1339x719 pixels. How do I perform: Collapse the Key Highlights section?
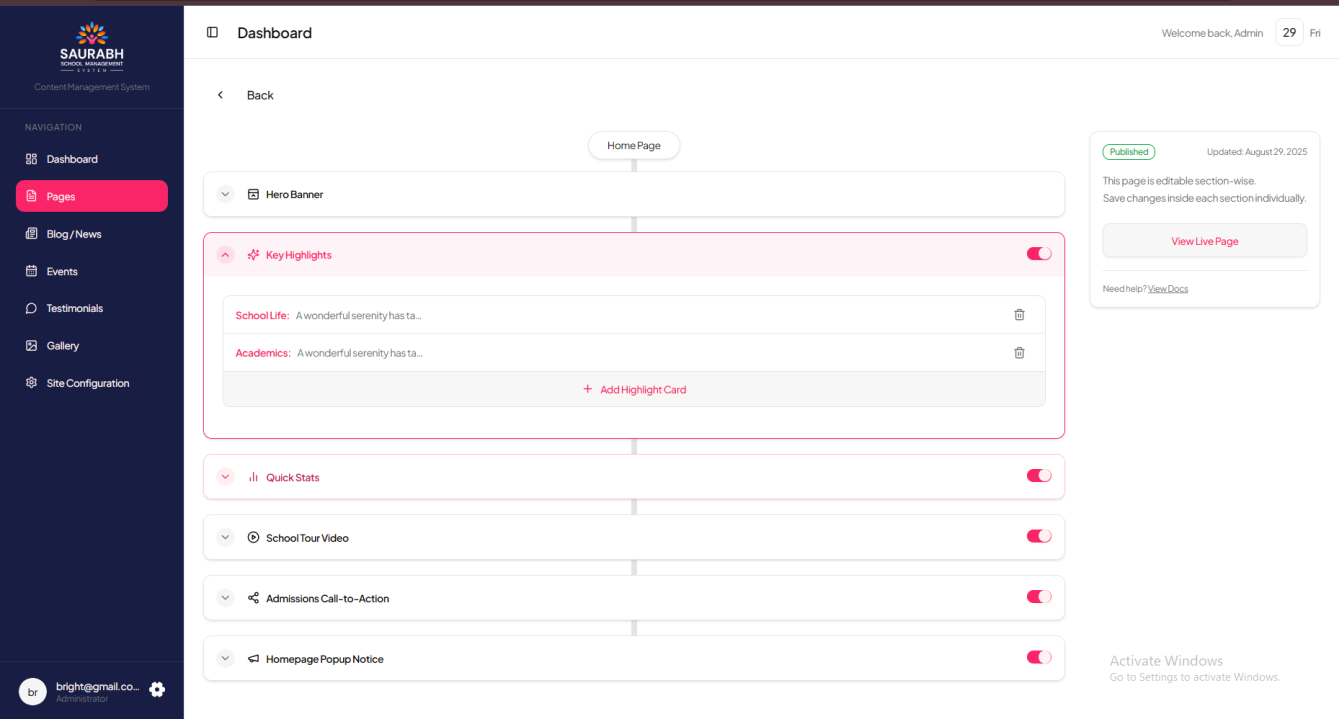coord(226,255)
